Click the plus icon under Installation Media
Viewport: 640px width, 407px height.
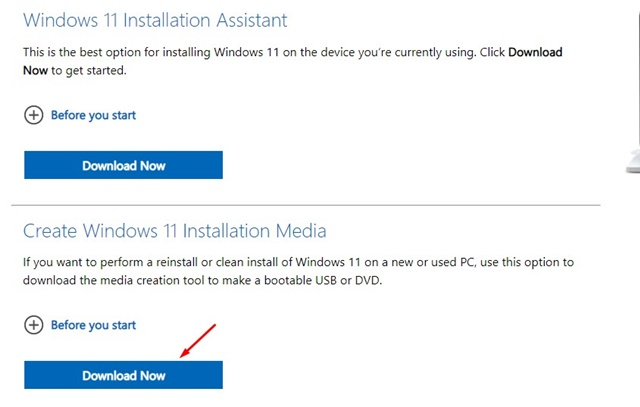(34, 325)
